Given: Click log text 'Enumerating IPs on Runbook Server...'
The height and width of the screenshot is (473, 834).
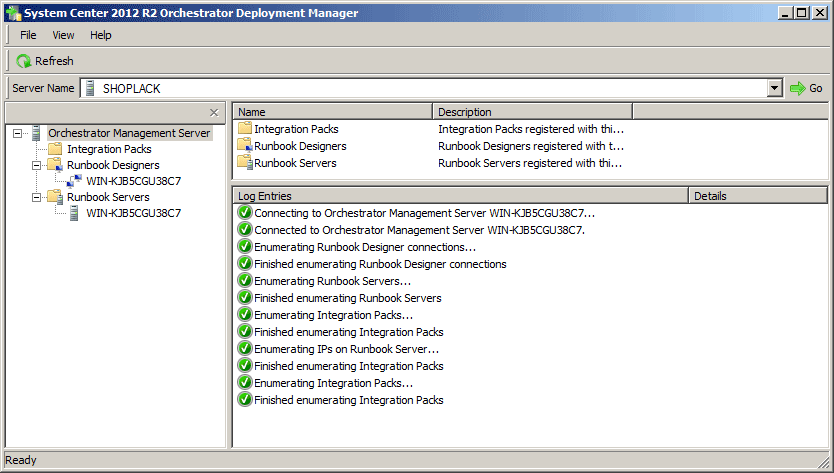Looking at the screenshot, I should click(346, 349).
